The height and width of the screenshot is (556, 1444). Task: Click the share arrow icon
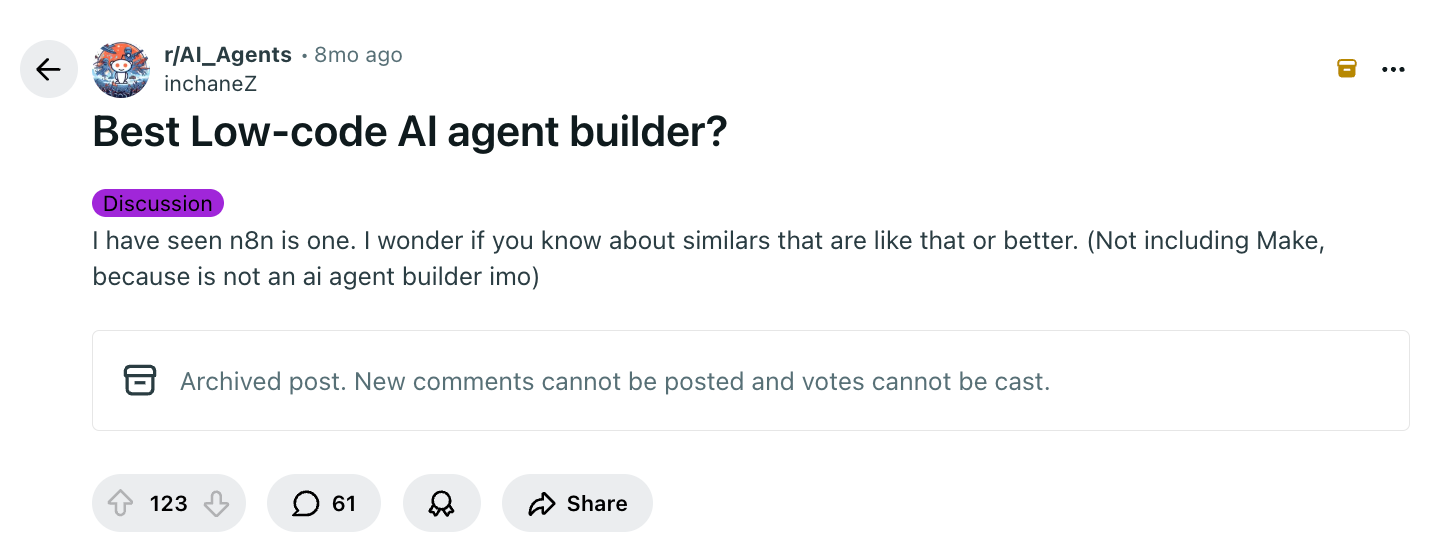(x=542, y=503)
